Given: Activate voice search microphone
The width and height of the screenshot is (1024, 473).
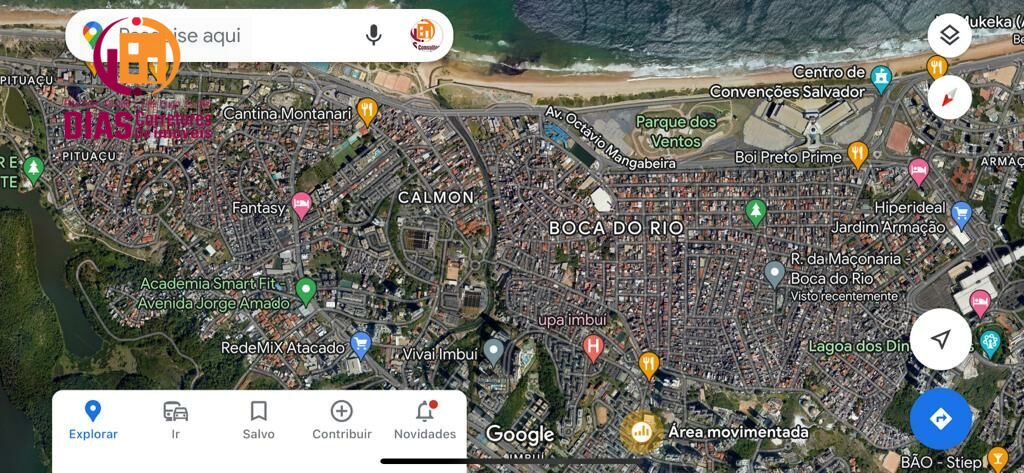Looking at the screenshot, I should (x=374, y=35).
